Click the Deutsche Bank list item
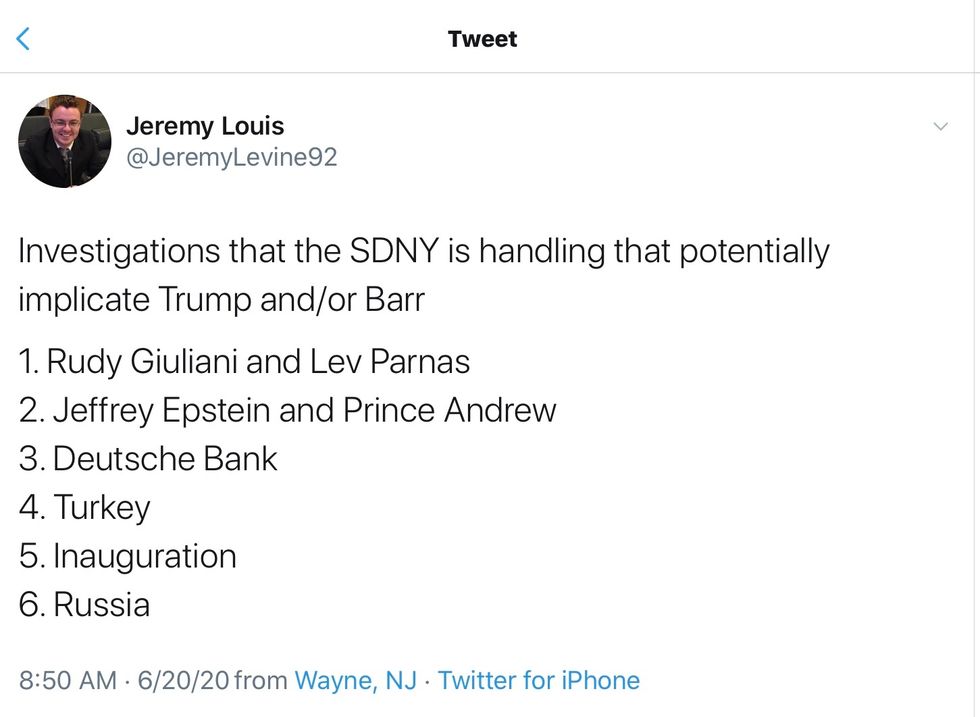This screenshot has height=717, width=980. pyautogui.click(x=149, y=459)
